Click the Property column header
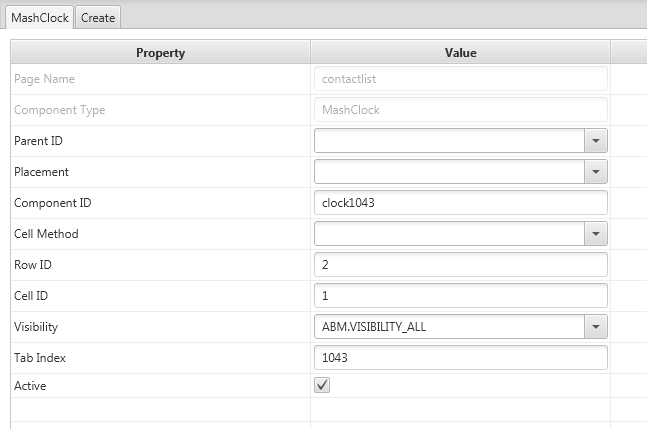The width and height of the screenshot is (647, 429). click(x=160, y=53)
